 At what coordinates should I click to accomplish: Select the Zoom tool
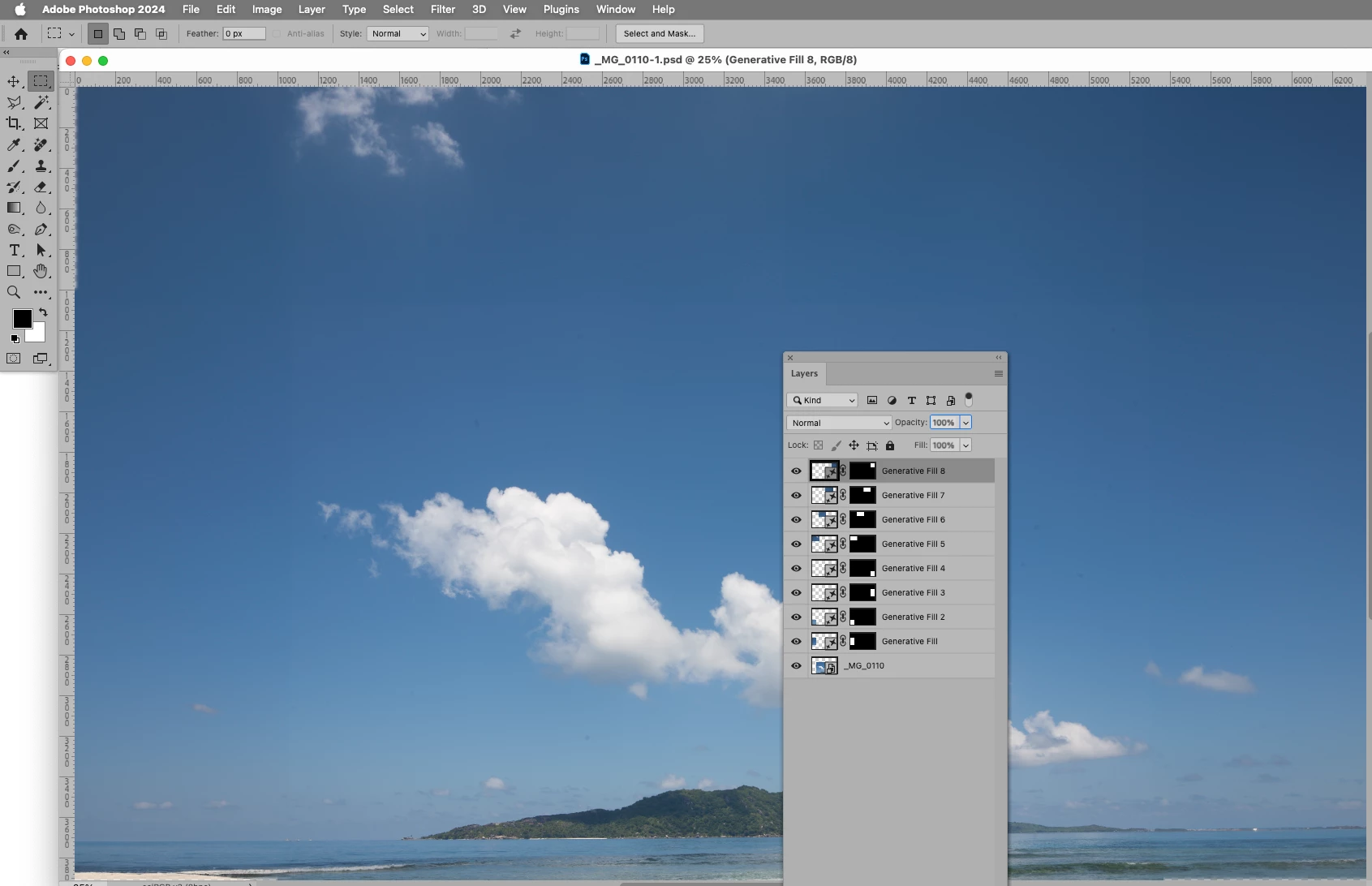pyautogui.click(x=14, y=292)
